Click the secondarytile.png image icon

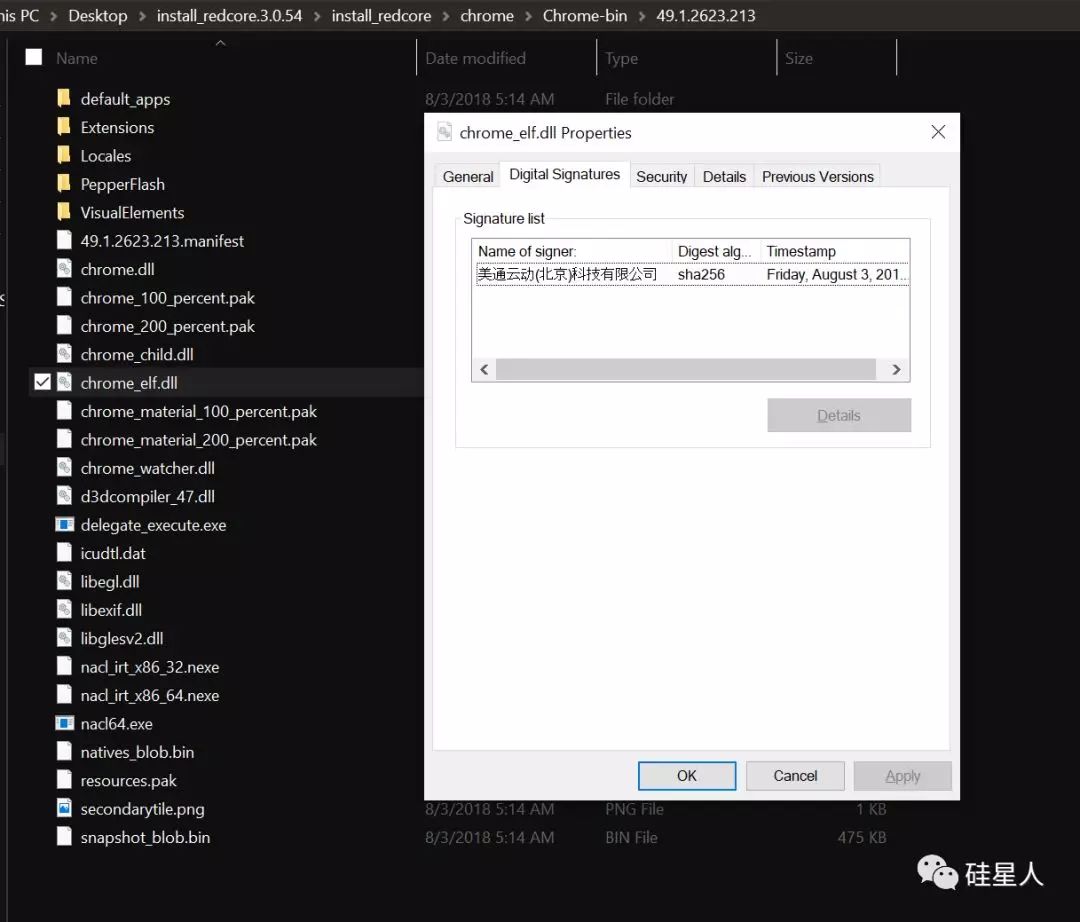[64, 808]
